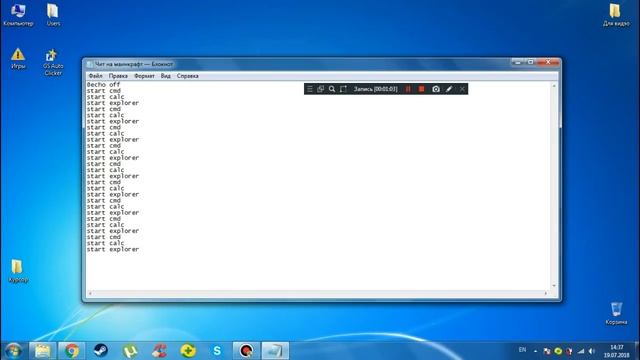Viewport: 640px width, 360px height.
Task: Minimize the Notepad window
Action: coord(518,62)
